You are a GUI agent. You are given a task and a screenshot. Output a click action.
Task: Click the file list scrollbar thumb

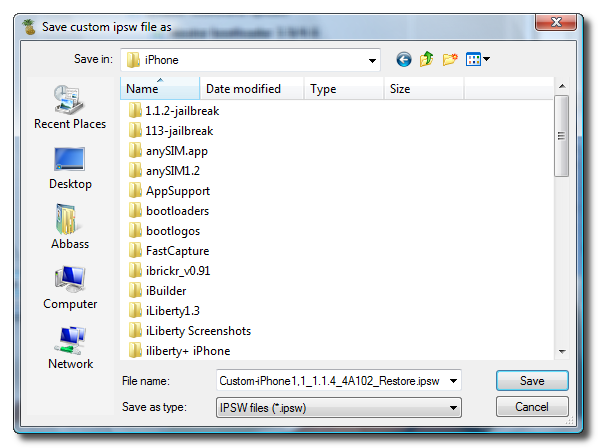click(561, 136)
